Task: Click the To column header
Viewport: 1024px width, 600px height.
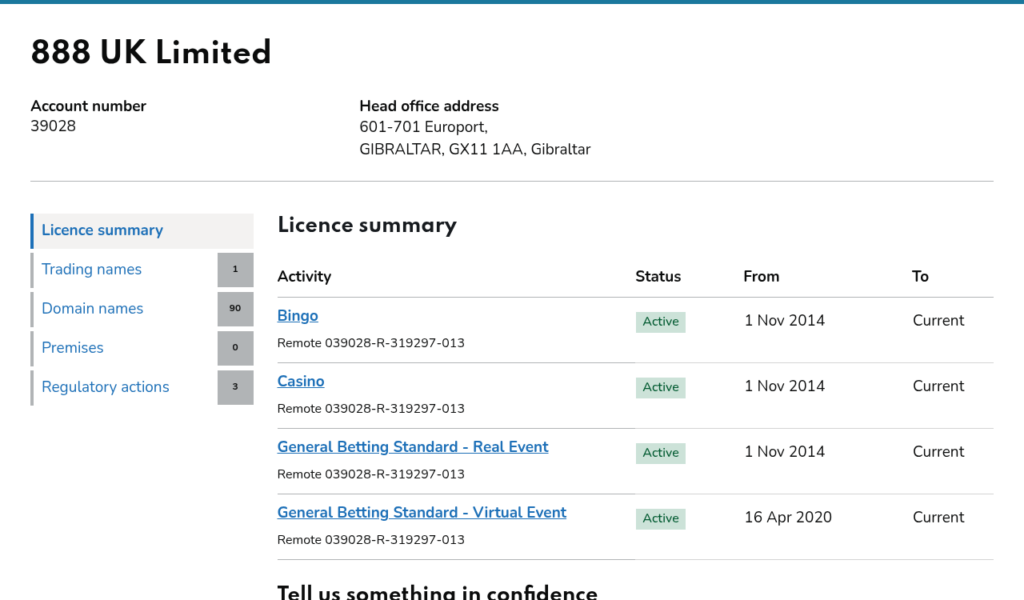Action: pyautogui.click(x=920, y=276)
